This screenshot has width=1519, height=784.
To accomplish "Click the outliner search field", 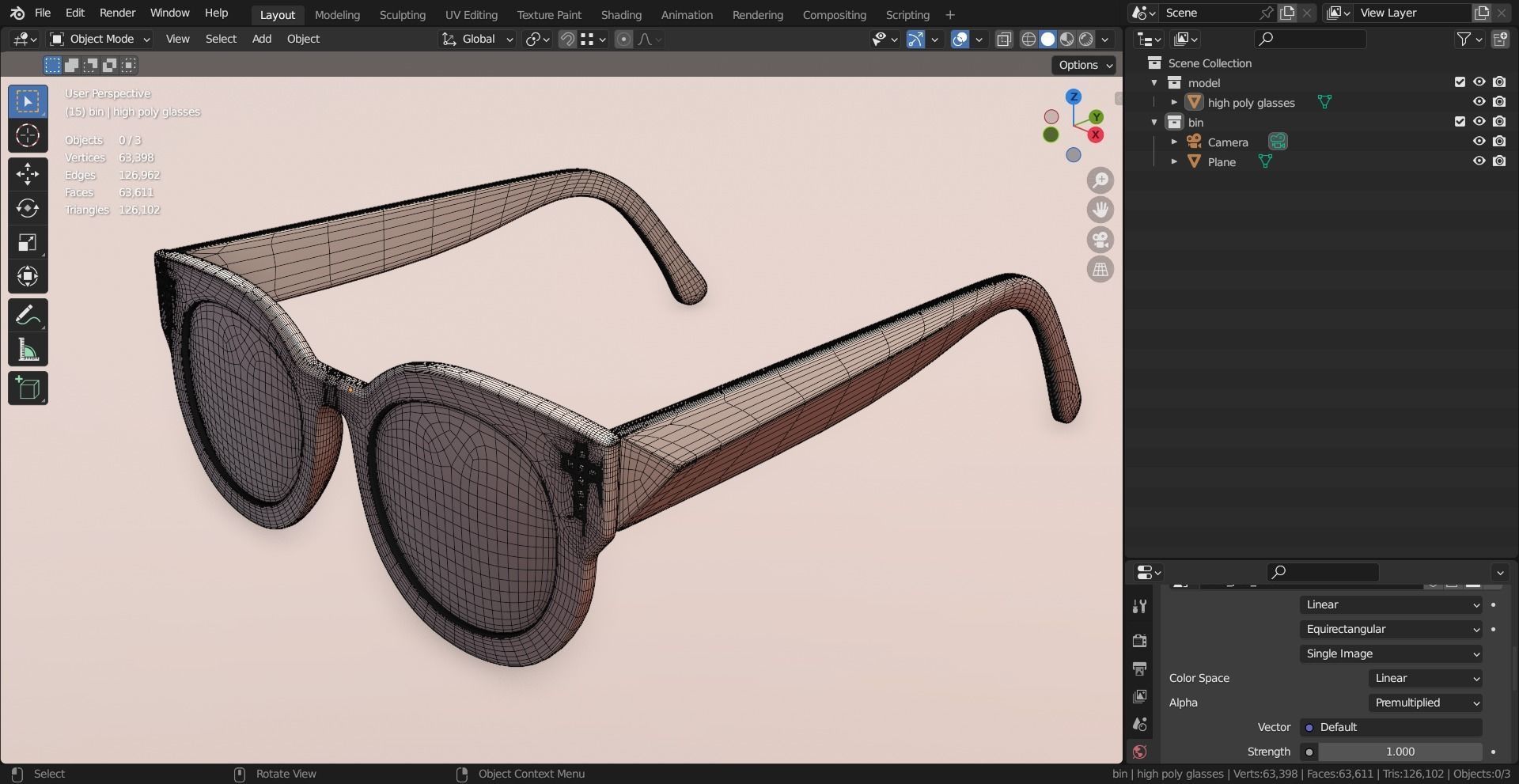I will pos(1310,39).
